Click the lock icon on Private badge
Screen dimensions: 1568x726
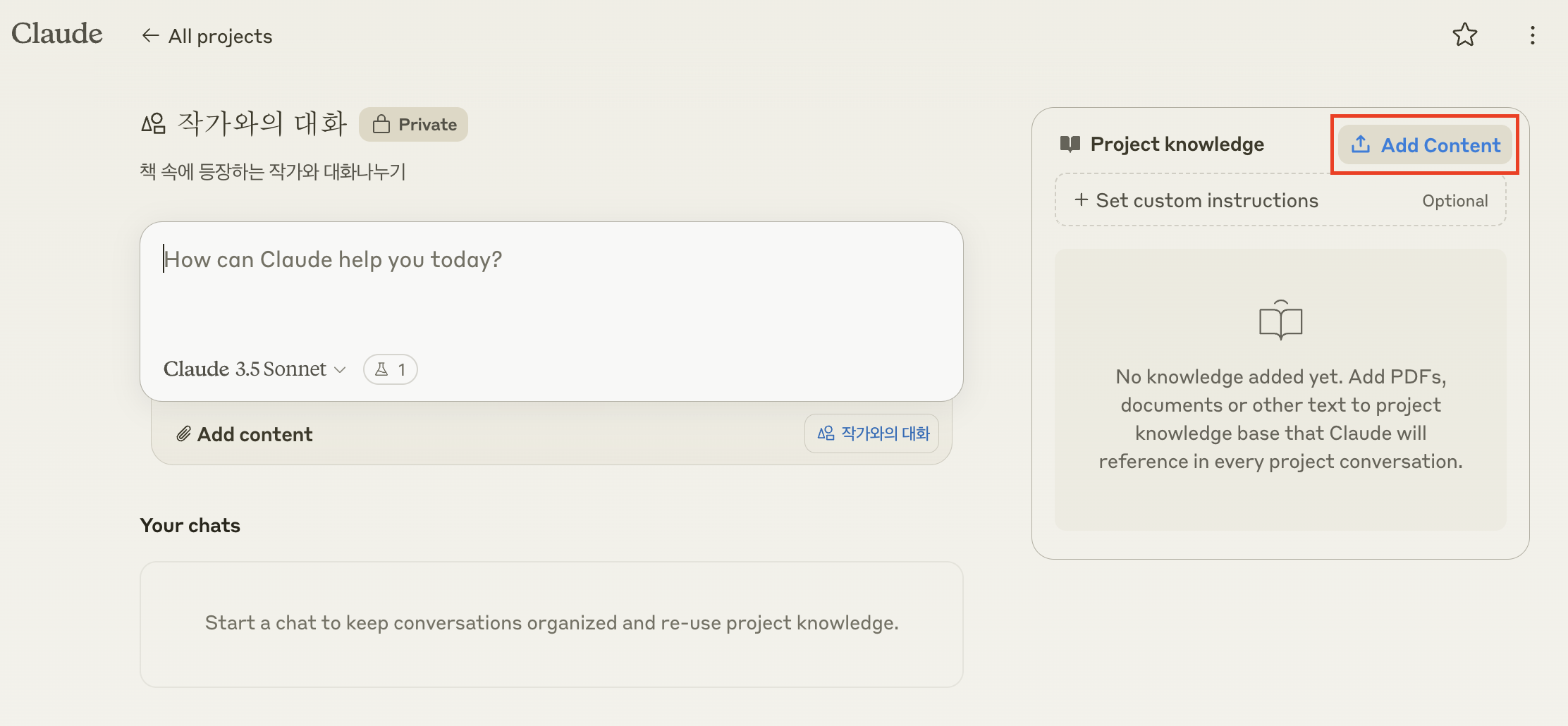(x=381, y=125)
